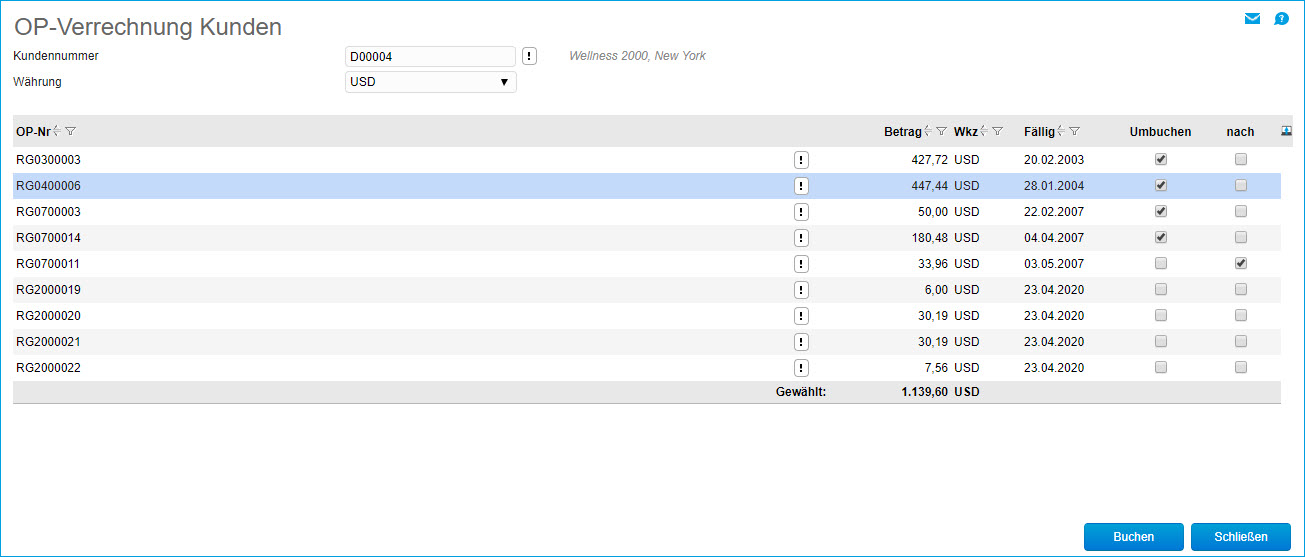The height and width of the screenshot is (557, 1305).
Task: Sort by OP-Nr column arrows
Action: (x=57, y=131)
